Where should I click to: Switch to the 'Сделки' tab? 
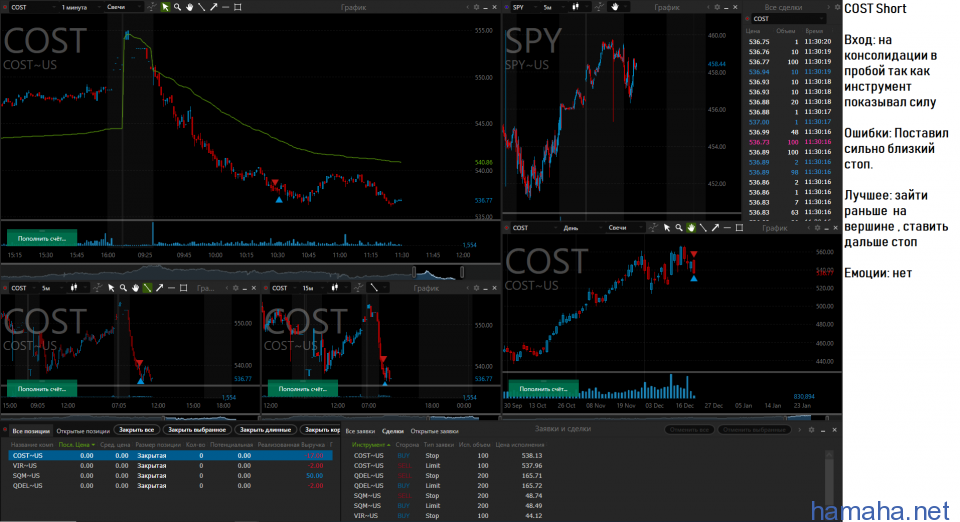392,431
